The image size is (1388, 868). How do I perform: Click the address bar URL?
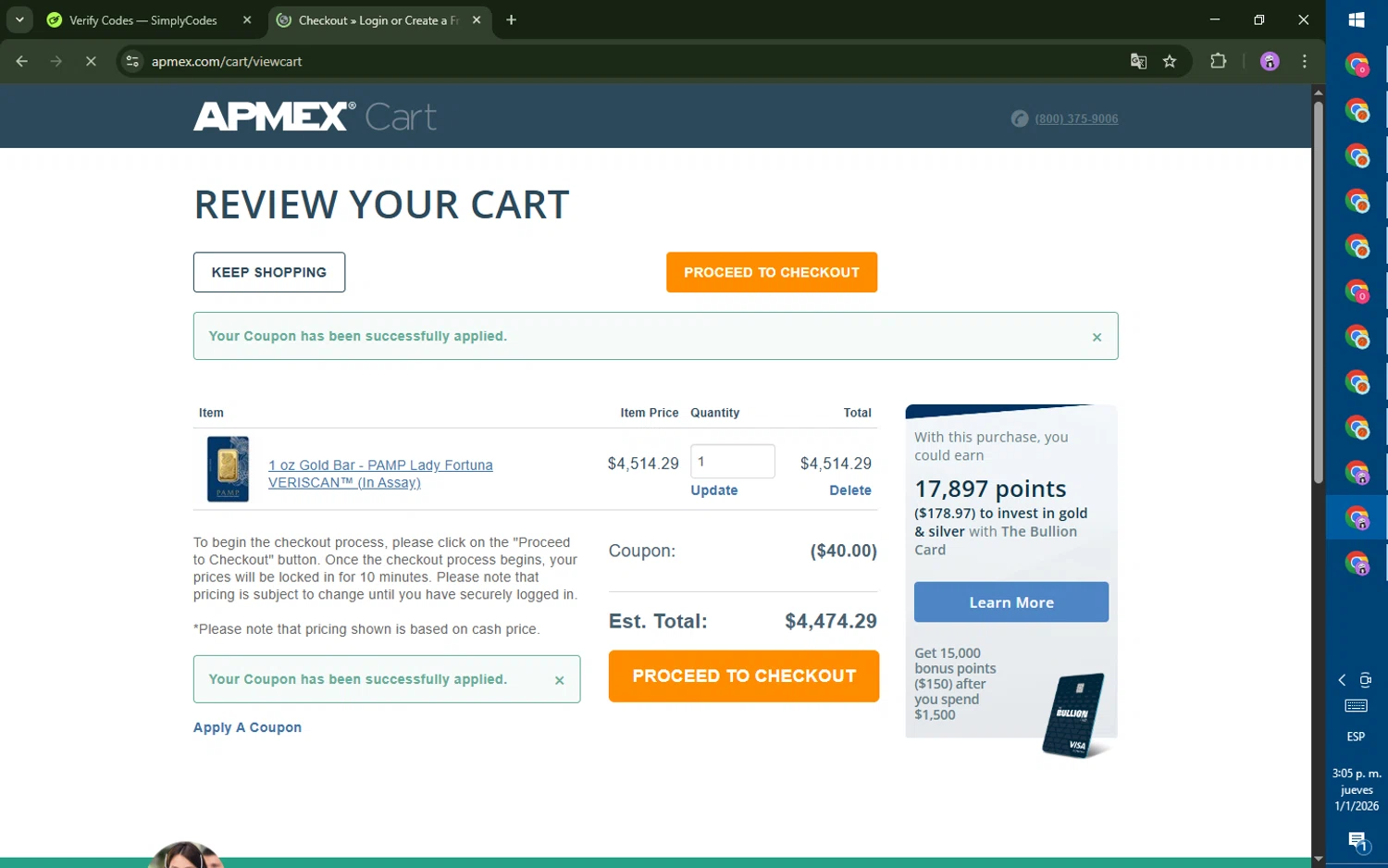(x=227, y=61)
